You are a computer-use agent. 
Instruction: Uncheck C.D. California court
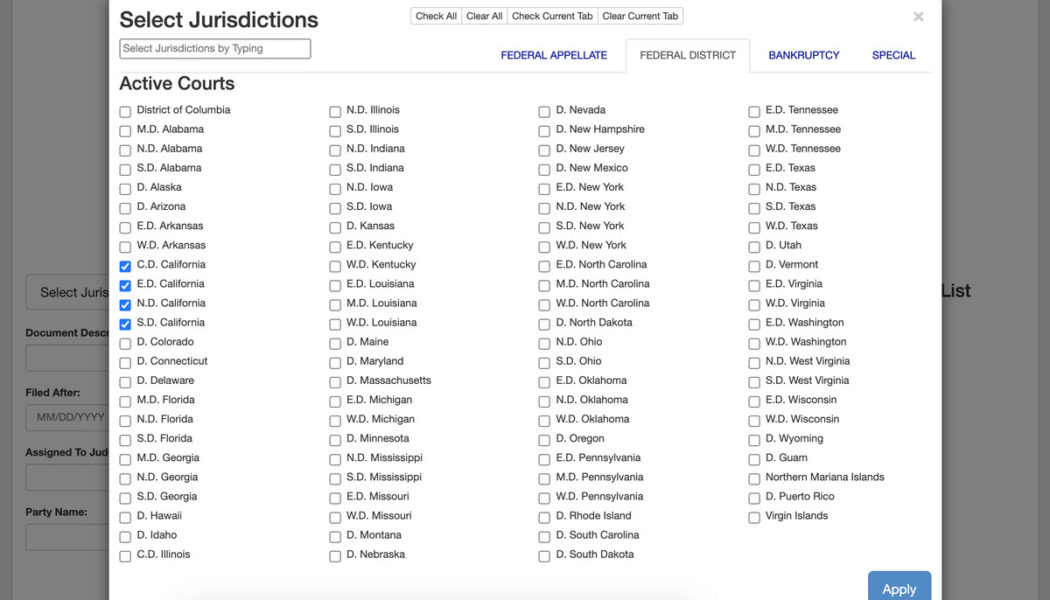click(125, 266)
